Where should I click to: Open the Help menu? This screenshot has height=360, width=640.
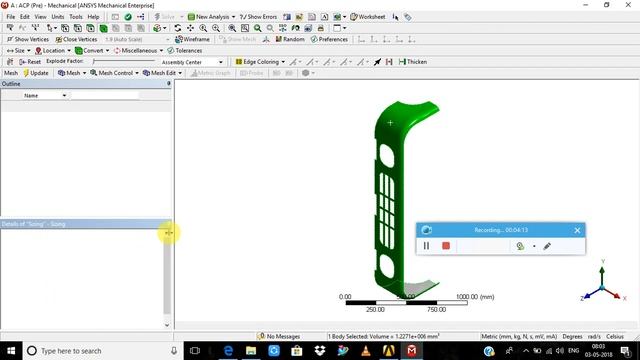point(93,17)
